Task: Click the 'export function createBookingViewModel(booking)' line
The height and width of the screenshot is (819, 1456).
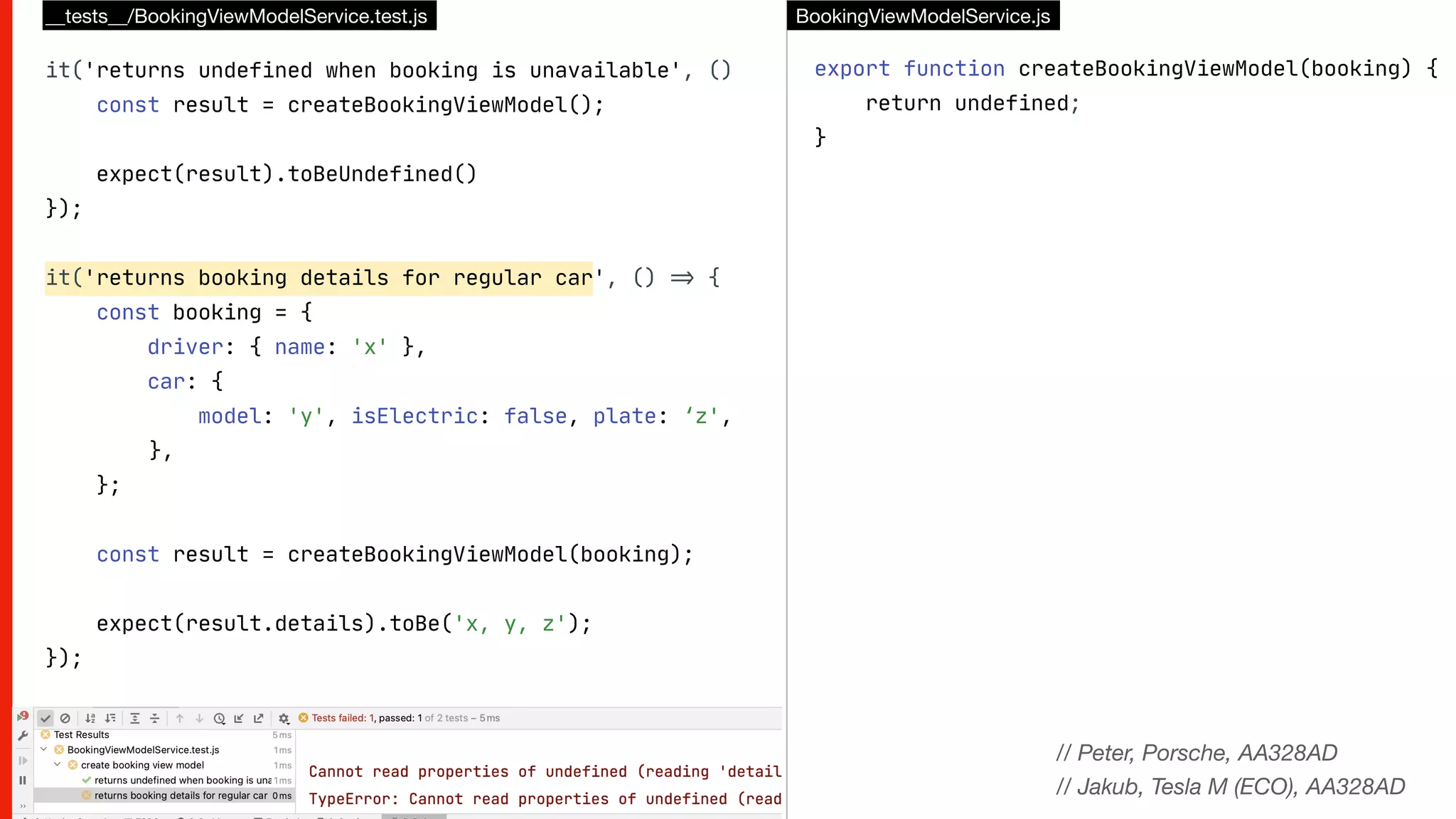Action: [1125, 69]
